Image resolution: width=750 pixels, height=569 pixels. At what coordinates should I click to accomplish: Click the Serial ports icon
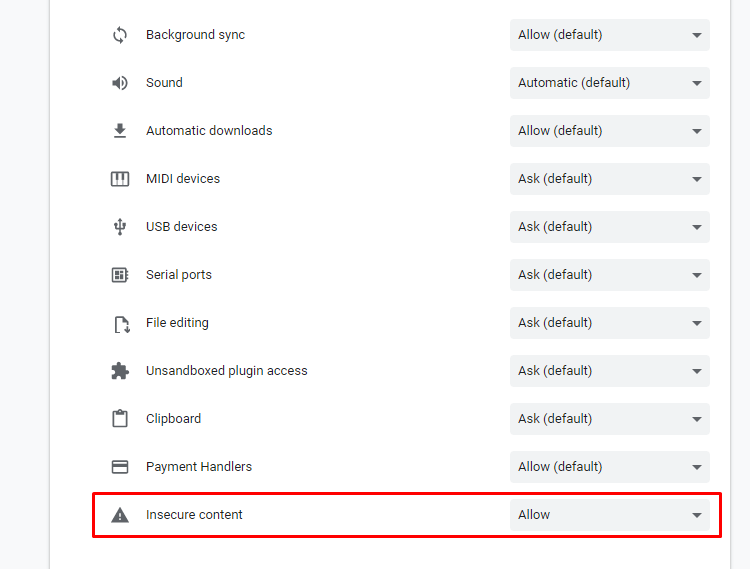point(120,275)
